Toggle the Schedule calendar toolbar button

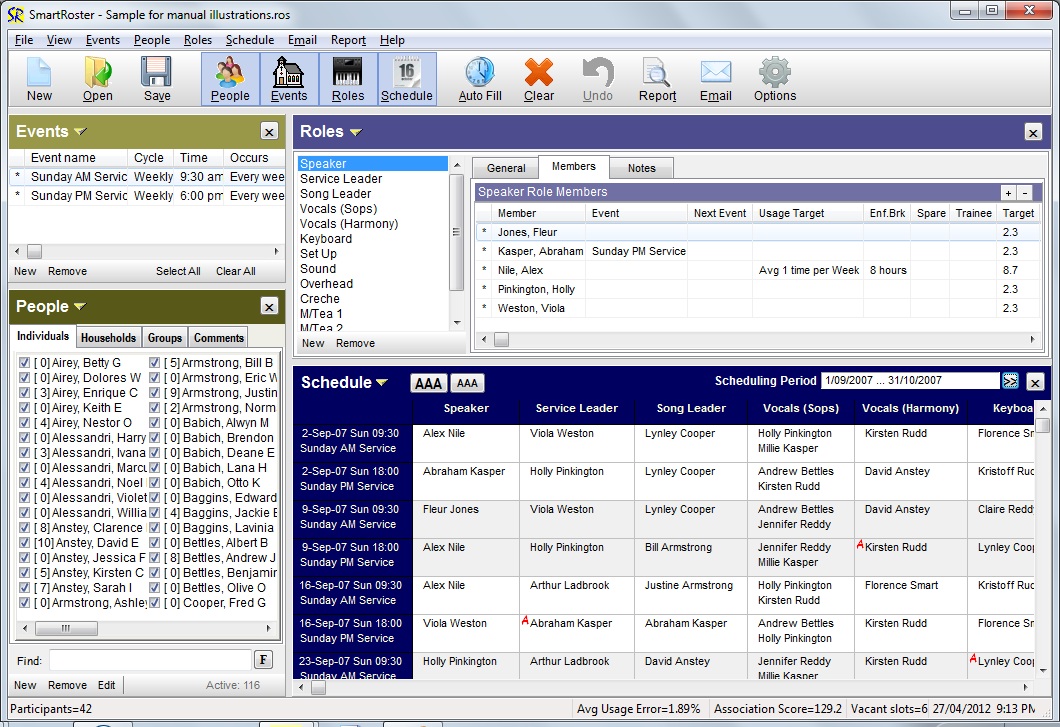pyautogui.click(x=407, y=78)
